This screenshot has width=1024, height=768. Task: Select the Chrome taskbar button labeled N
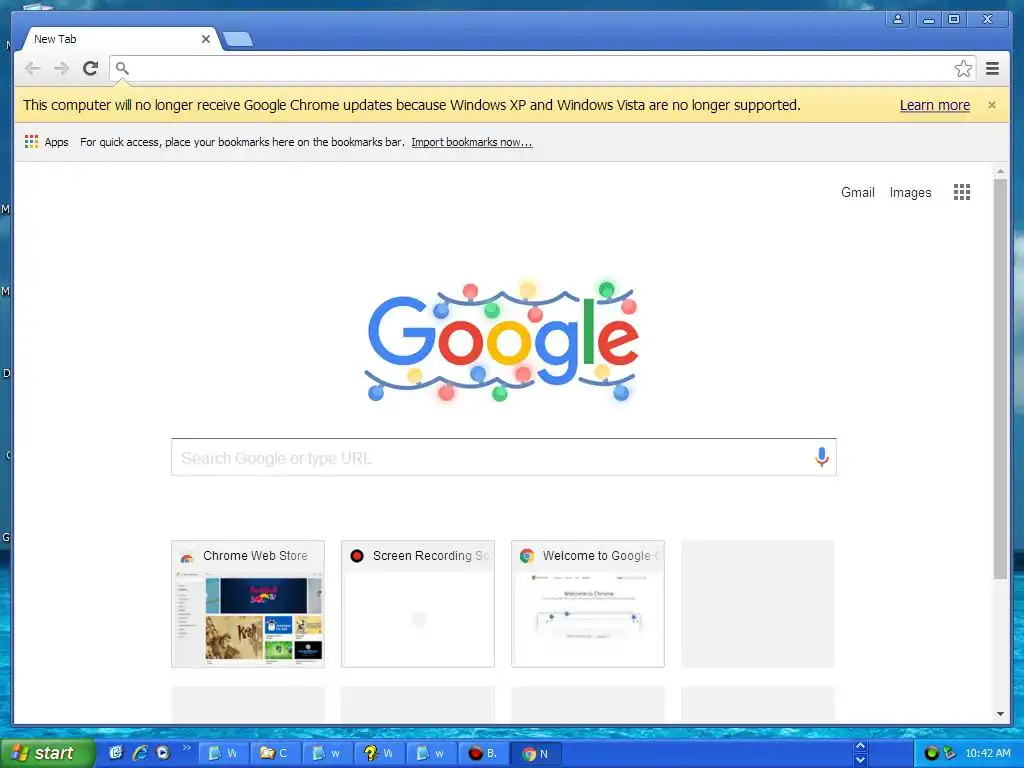pyautogui.click(x=536, y=754)
